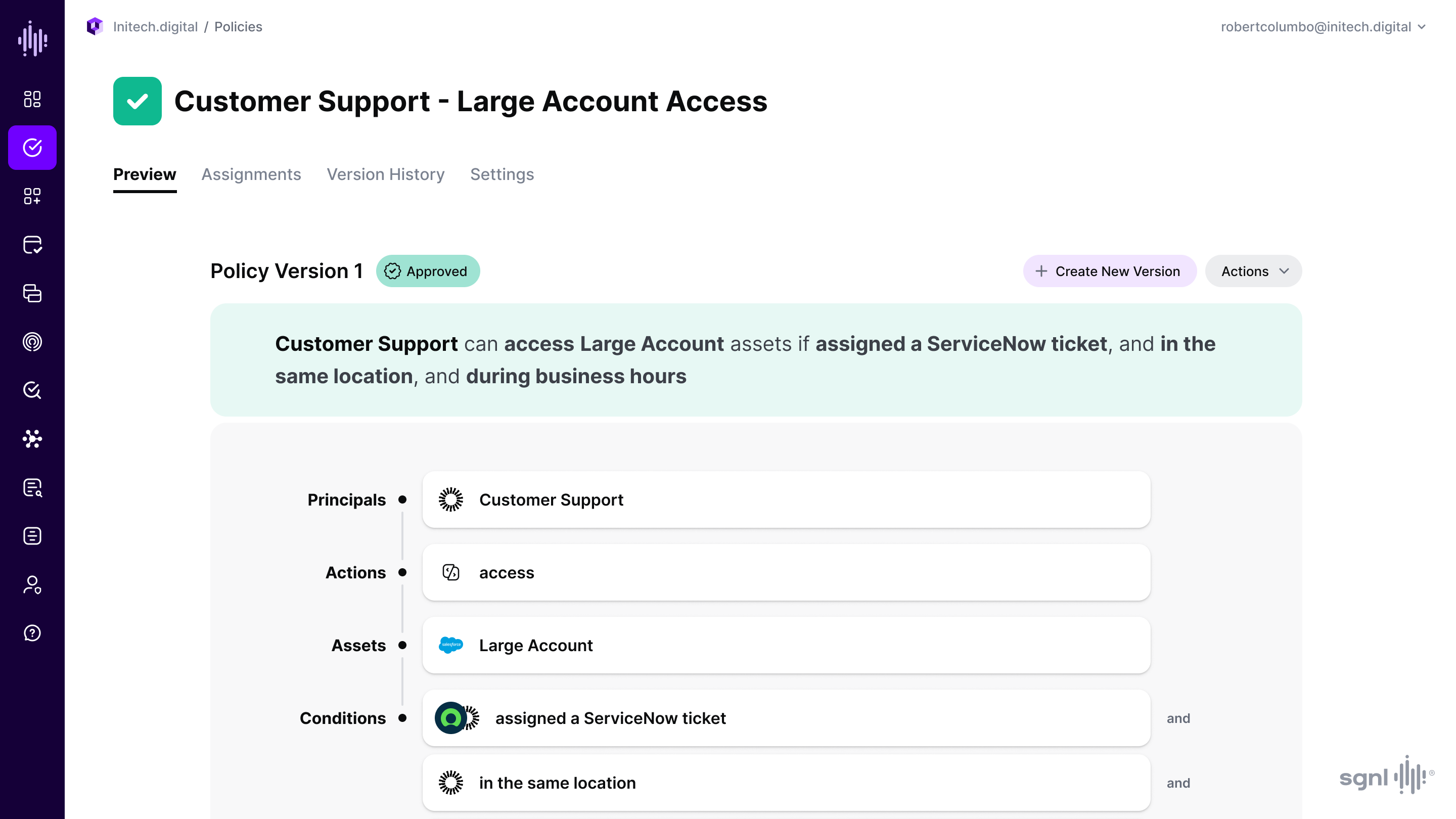The height and width of the screenshot is (819, 1456).
Task: Open the add-integrations grid-plus sidebar icon
Action: coord(32,196)
